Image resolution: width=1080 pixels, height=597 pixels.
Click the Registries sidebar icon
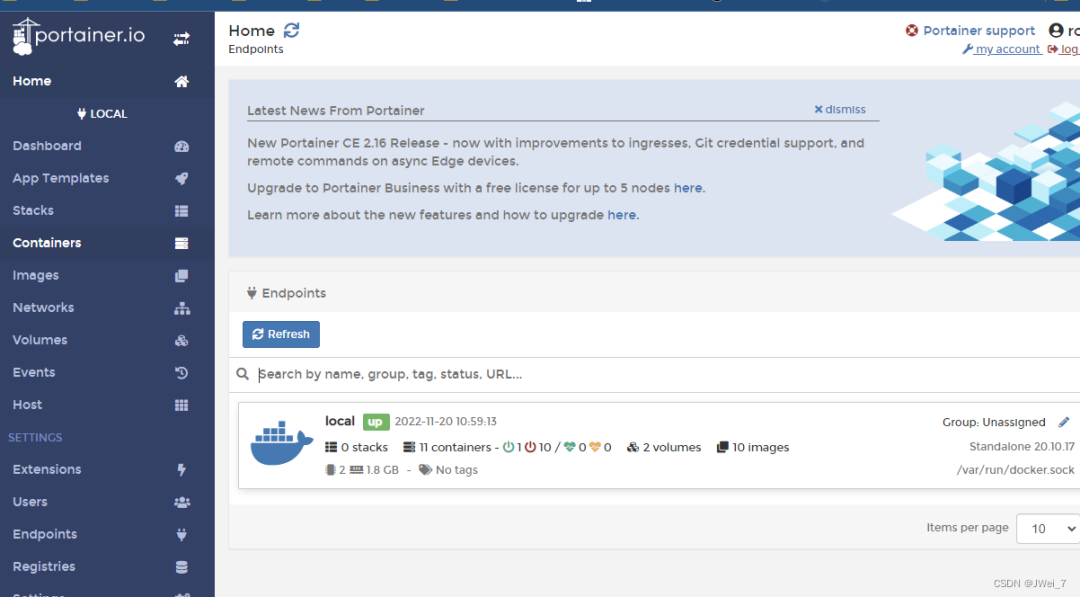click(x=181, y=566)
